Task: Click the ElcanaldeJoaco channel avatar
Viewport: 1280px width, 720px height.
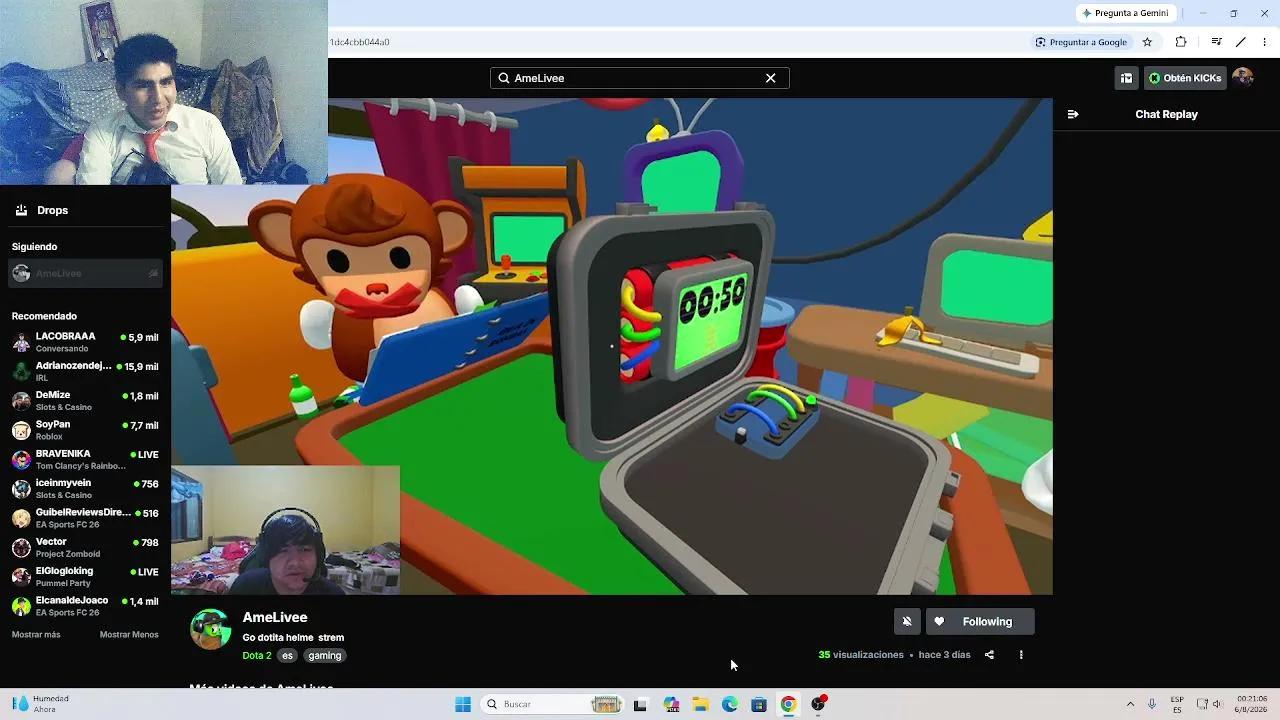Action: click(21, 606)
